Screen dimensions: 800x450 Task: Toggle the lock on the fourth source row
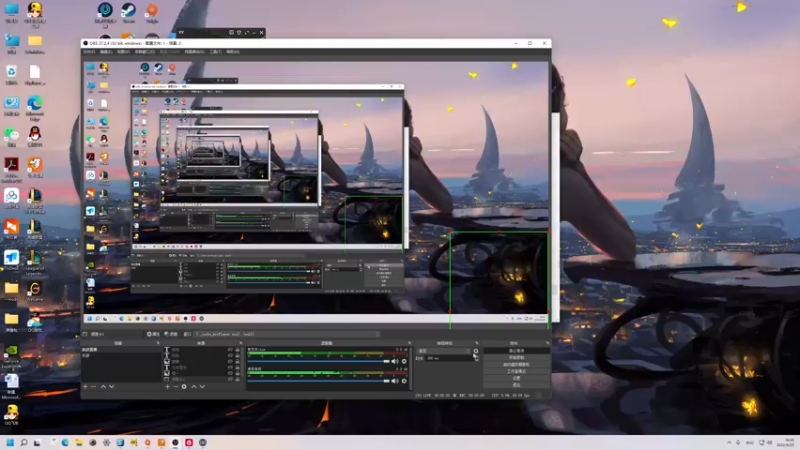tap(237, 367)
